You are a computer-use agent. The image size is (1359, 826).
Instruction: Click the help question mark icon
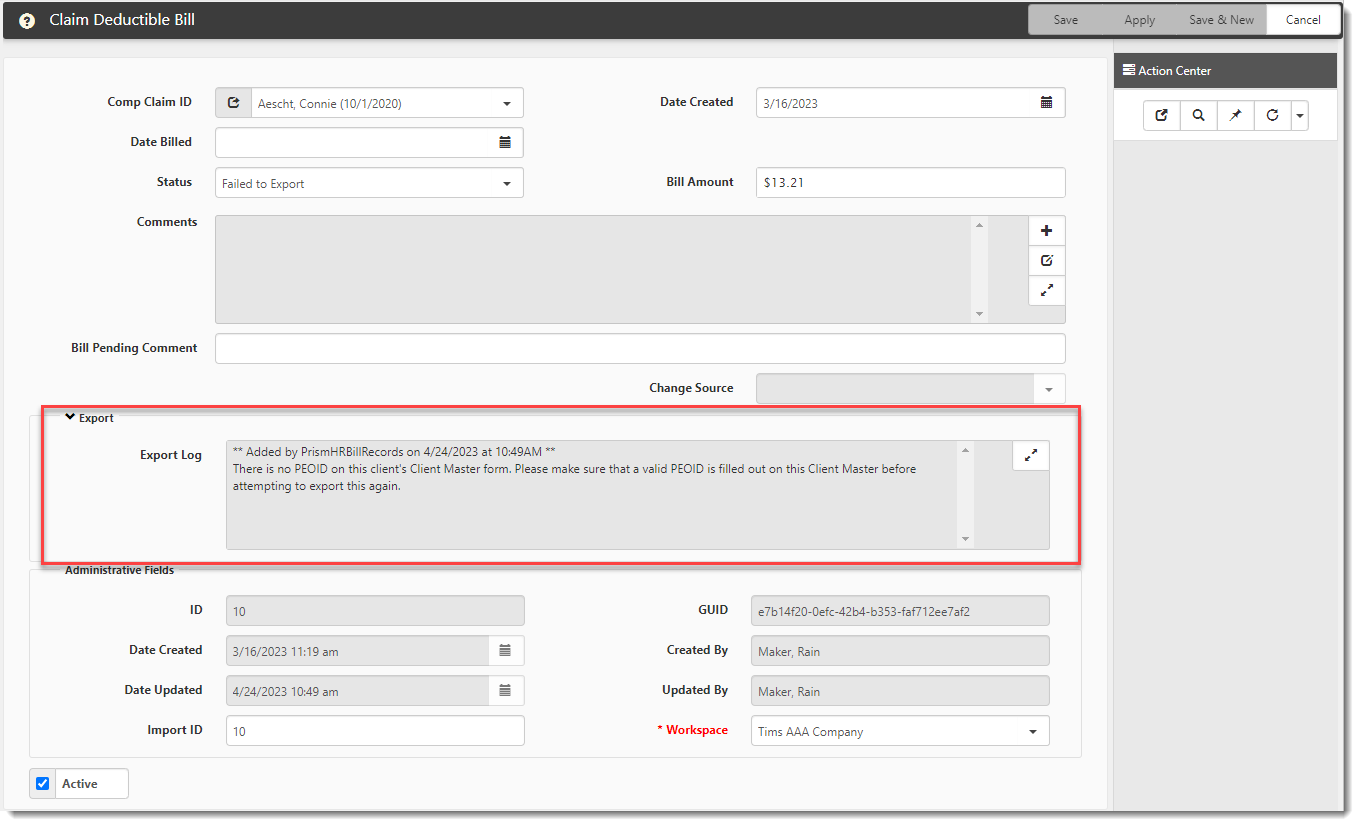click(27, 21)
